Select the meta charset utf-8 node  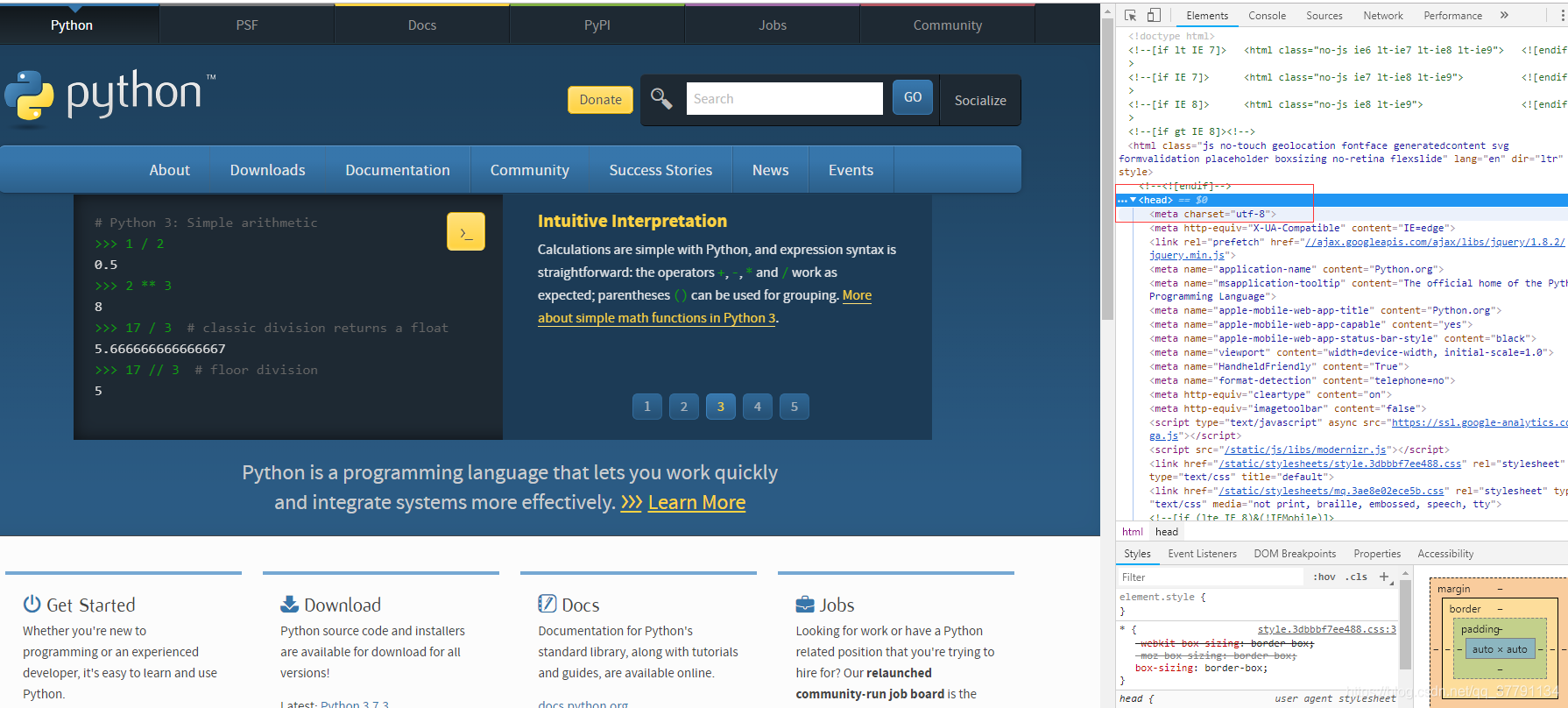click(1213, 214)
